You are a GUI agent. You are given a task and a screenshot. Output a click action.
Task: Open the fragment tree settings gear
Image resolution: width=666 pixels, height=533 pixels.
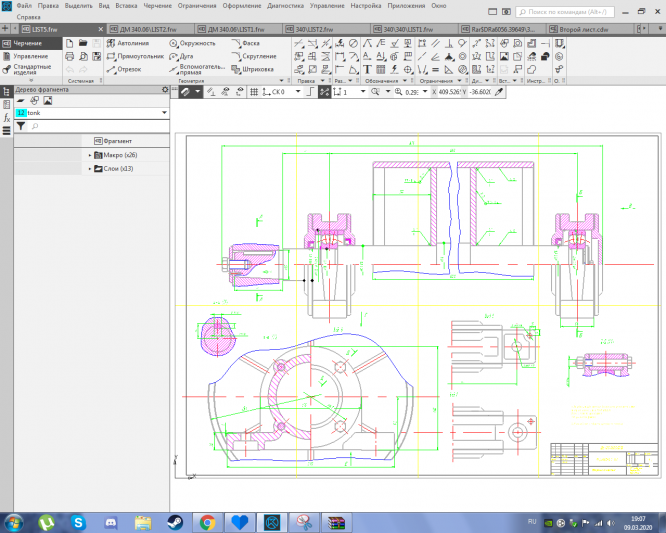coord(165,90)
